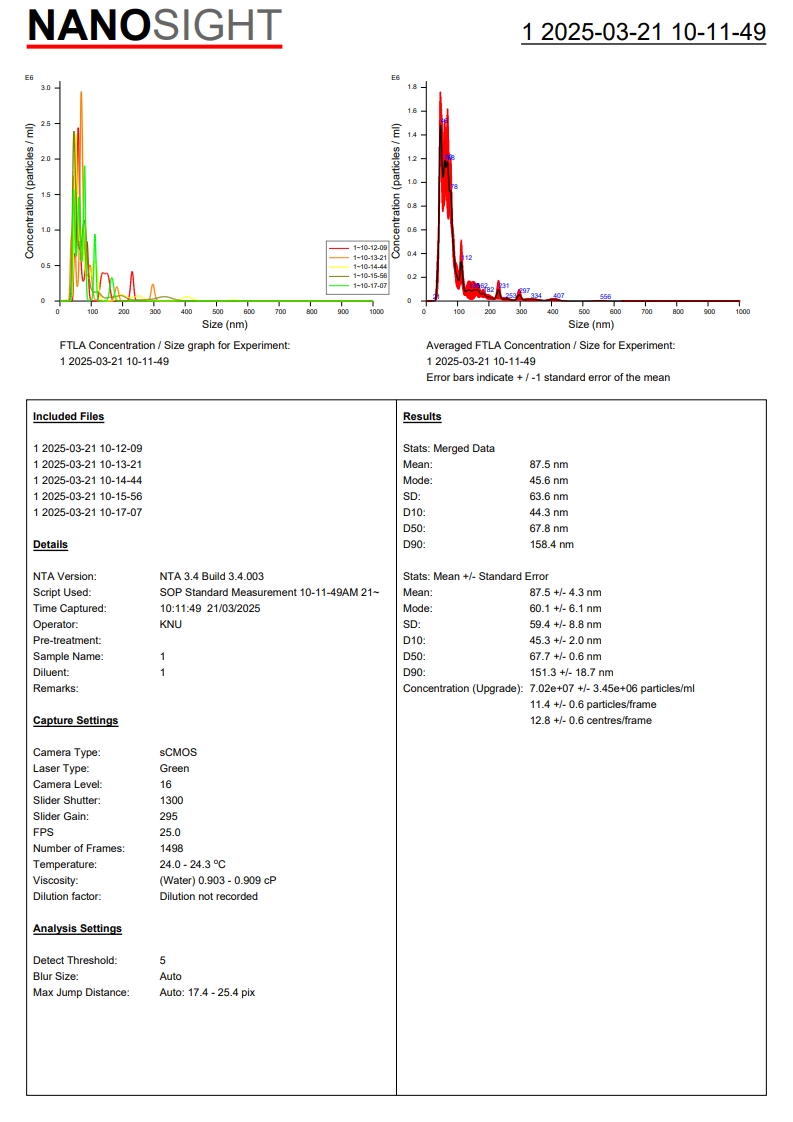
Task: Click the NanoSight logo in the header
Action: point(155,27)
